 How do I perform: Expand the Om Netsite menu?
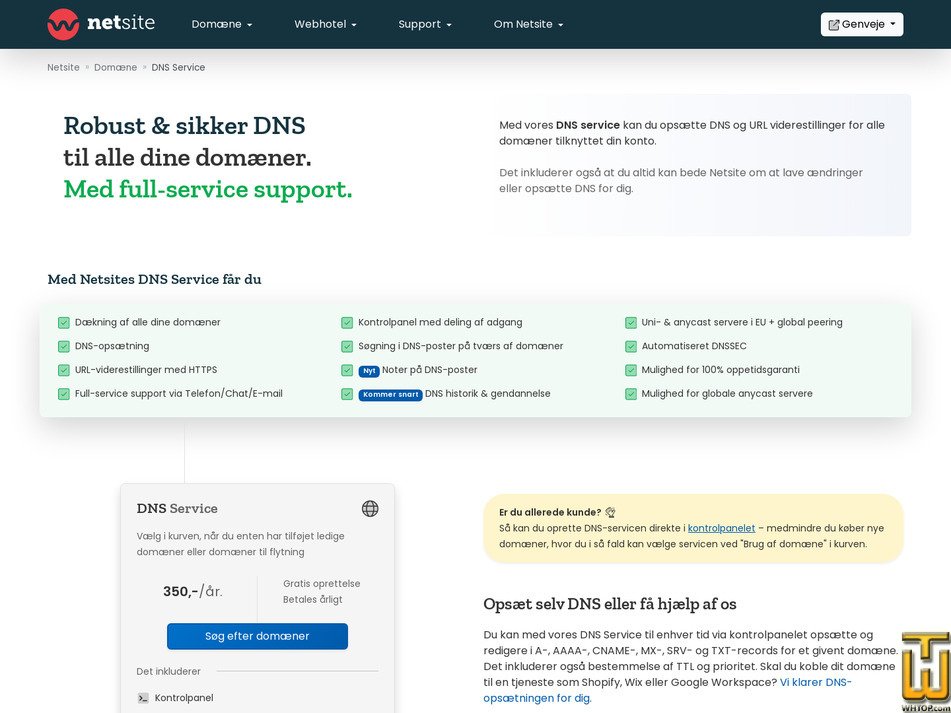tap(528, 24)
